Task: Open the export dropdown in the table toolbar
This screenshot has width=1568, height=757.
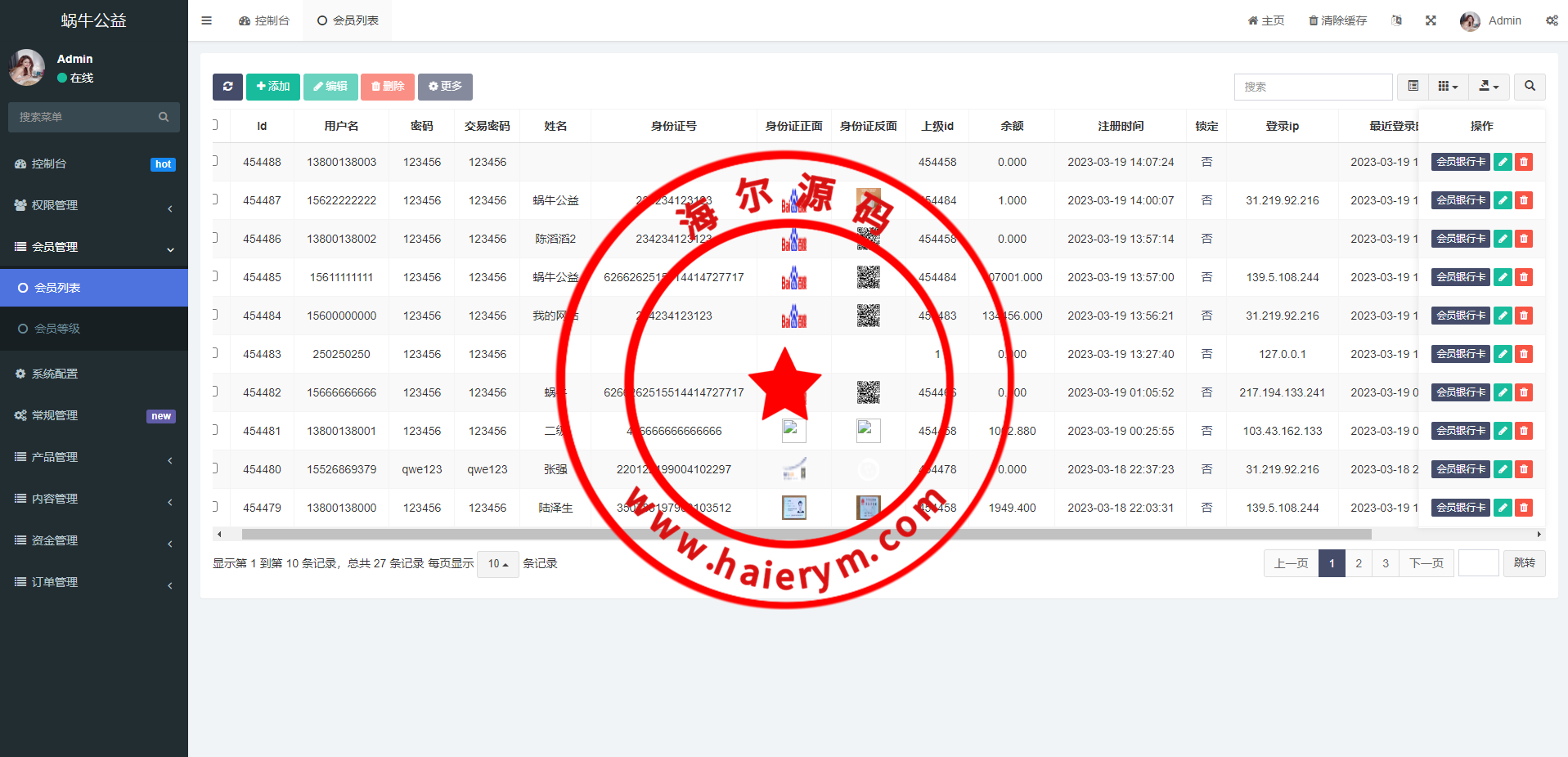Action: click(x=1489, y=87)
